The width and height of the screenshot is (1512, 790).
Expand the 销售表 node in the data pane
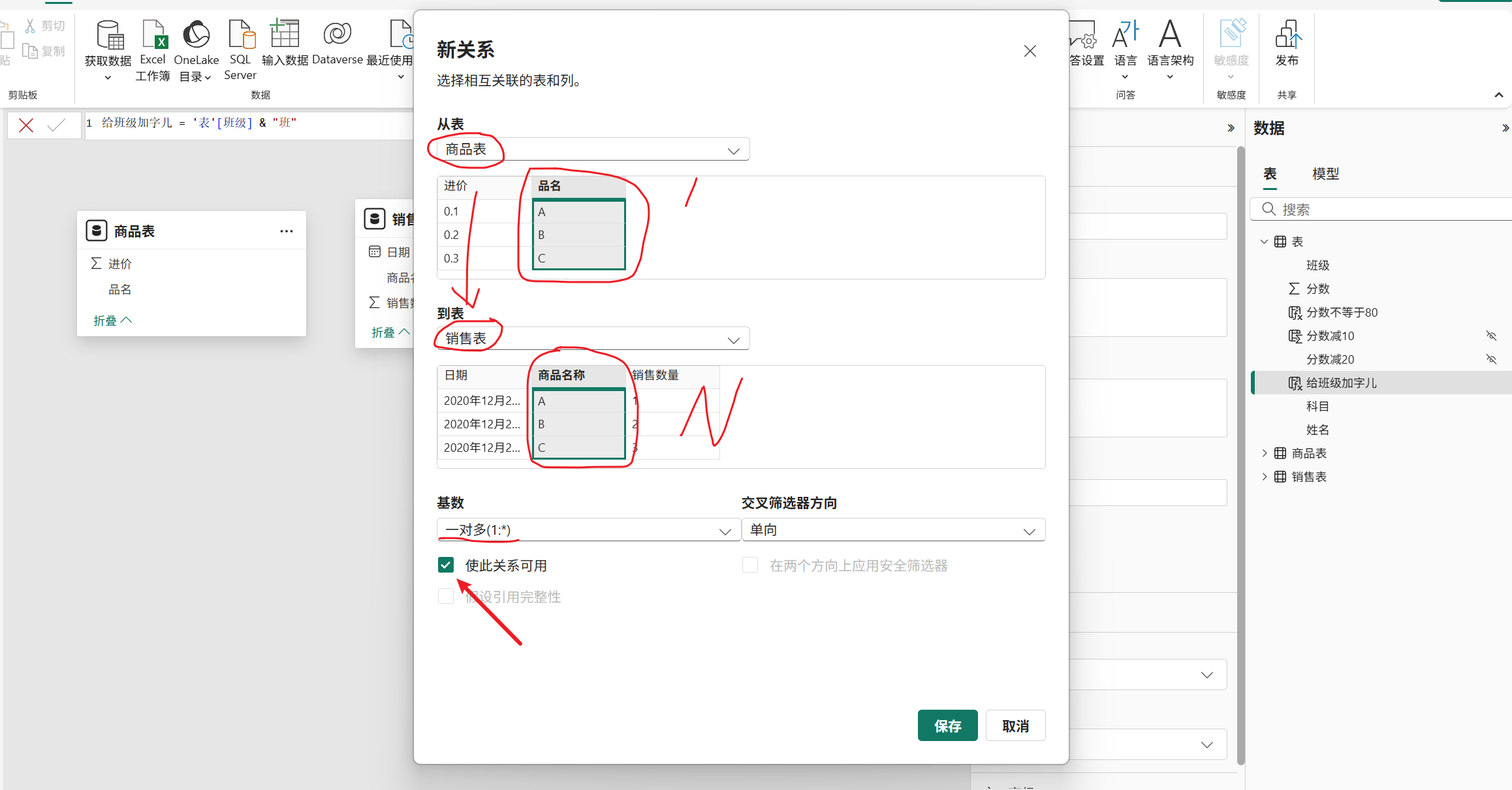coord(1265,477)
